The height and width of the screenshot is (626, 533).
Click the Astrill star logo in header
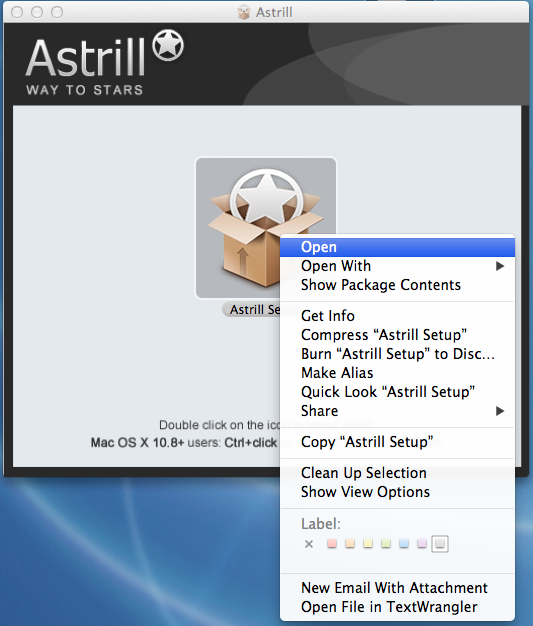[x=168, y=45]
